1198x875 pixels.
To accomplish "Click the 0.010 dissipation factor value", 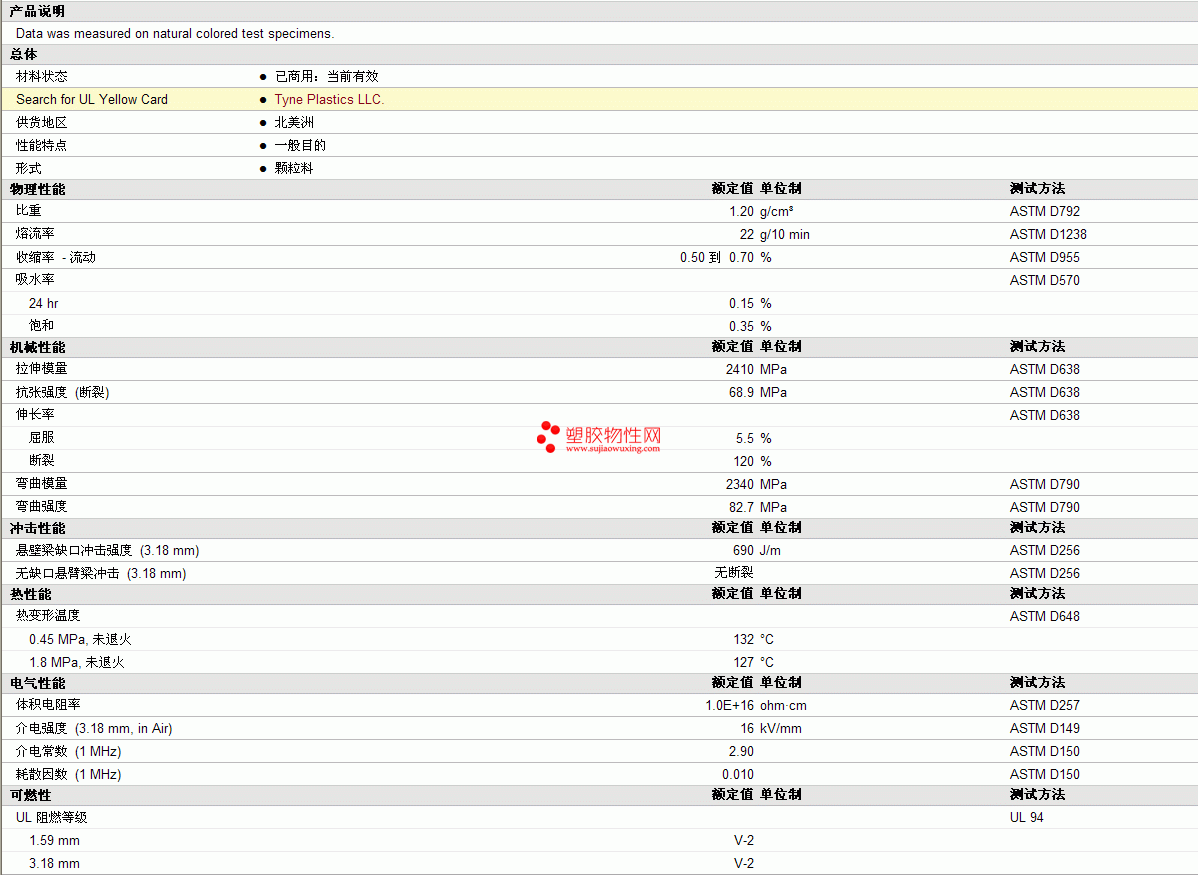I will (738, 774).
